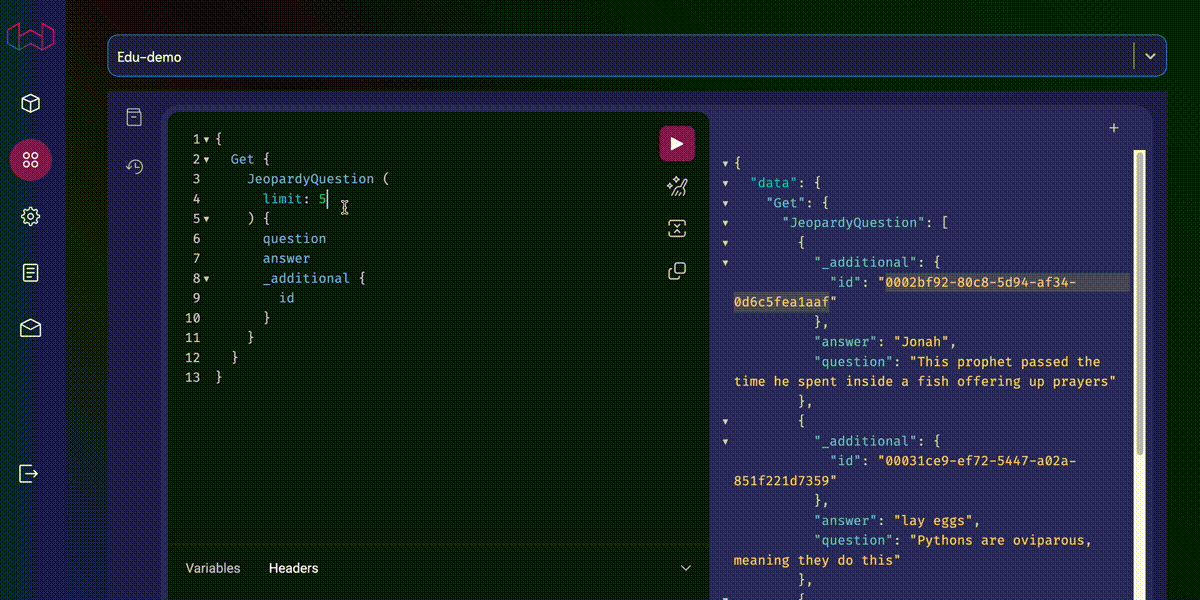1200x600 pixels.
Task: Collapse the "data" node in results
Action: [726, 183]
